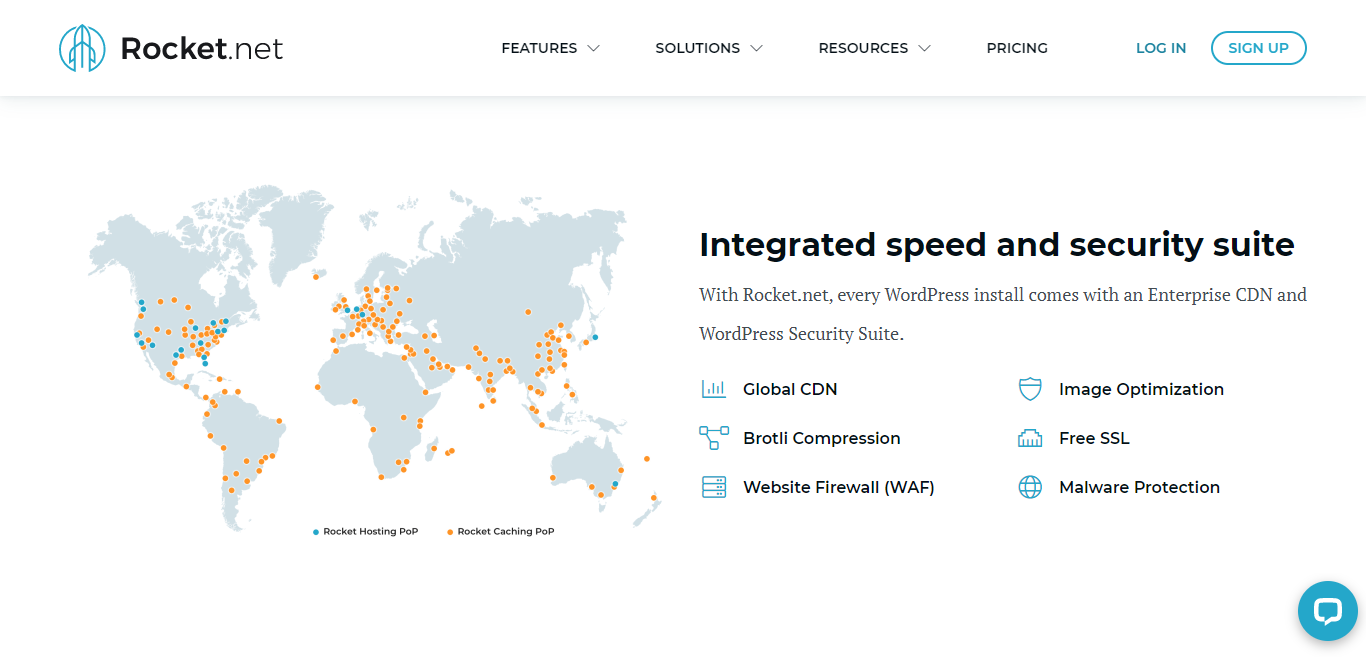Click the 'Rocket Caching PoP' legend label
The height and width of the screenshot is (657, 1366).
506,532
